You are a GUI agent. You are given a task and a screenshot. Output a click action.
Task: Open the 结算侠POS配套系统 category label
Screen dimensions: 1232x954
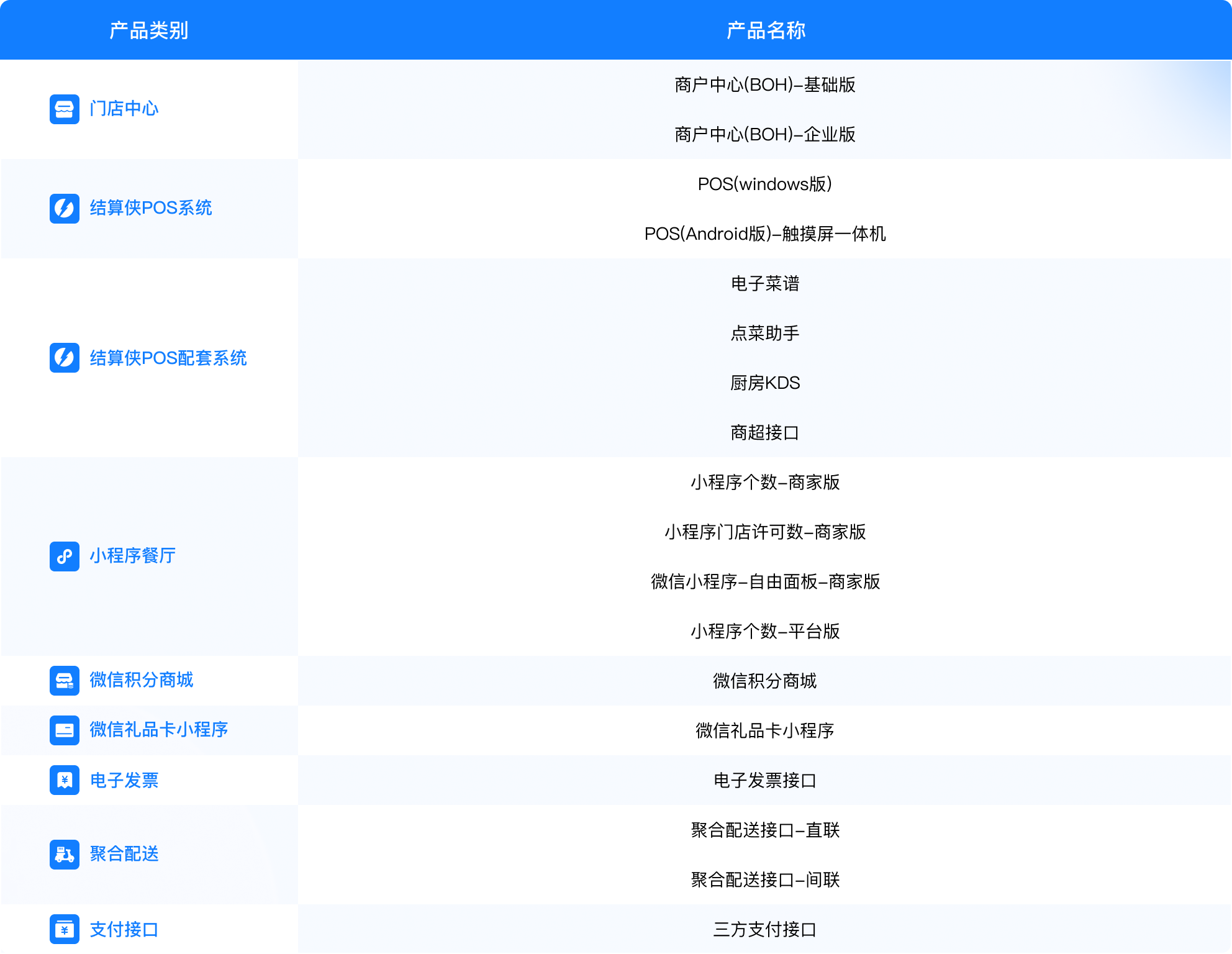coord(168,358)
